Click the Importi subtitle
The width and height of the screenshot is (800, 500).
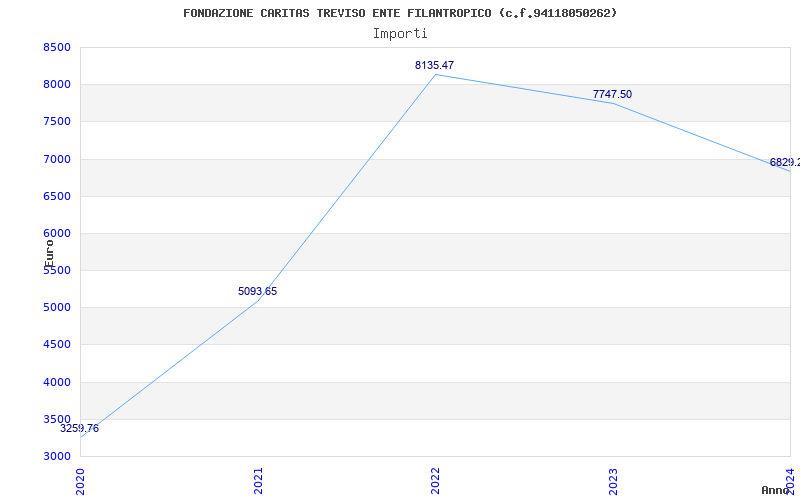point(400,34)
